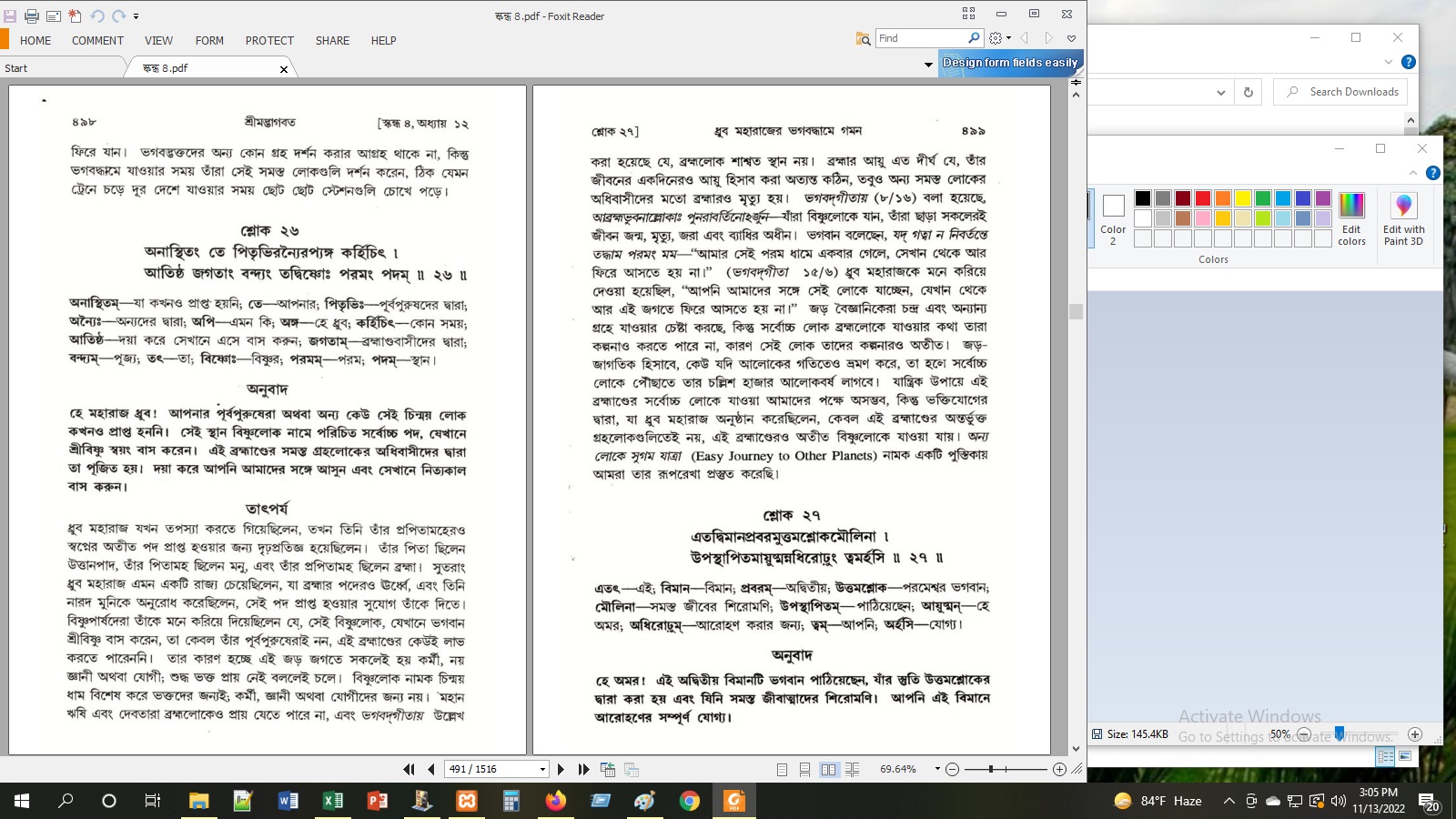Click the Foxit zoom out minus button
Viewport: 1456px width, 819px height.
pyautogui.click(x=953, y=770)
